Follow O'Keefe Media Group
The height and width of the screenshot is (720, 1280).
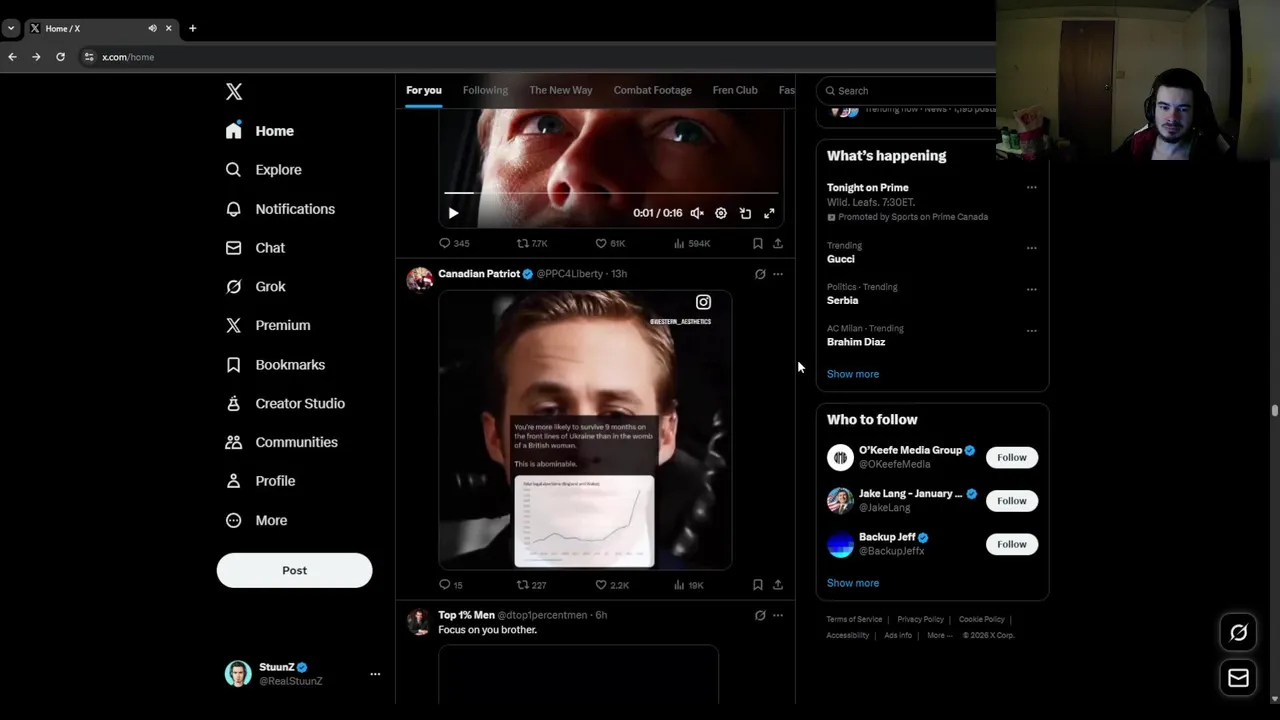click(1011, 458)
